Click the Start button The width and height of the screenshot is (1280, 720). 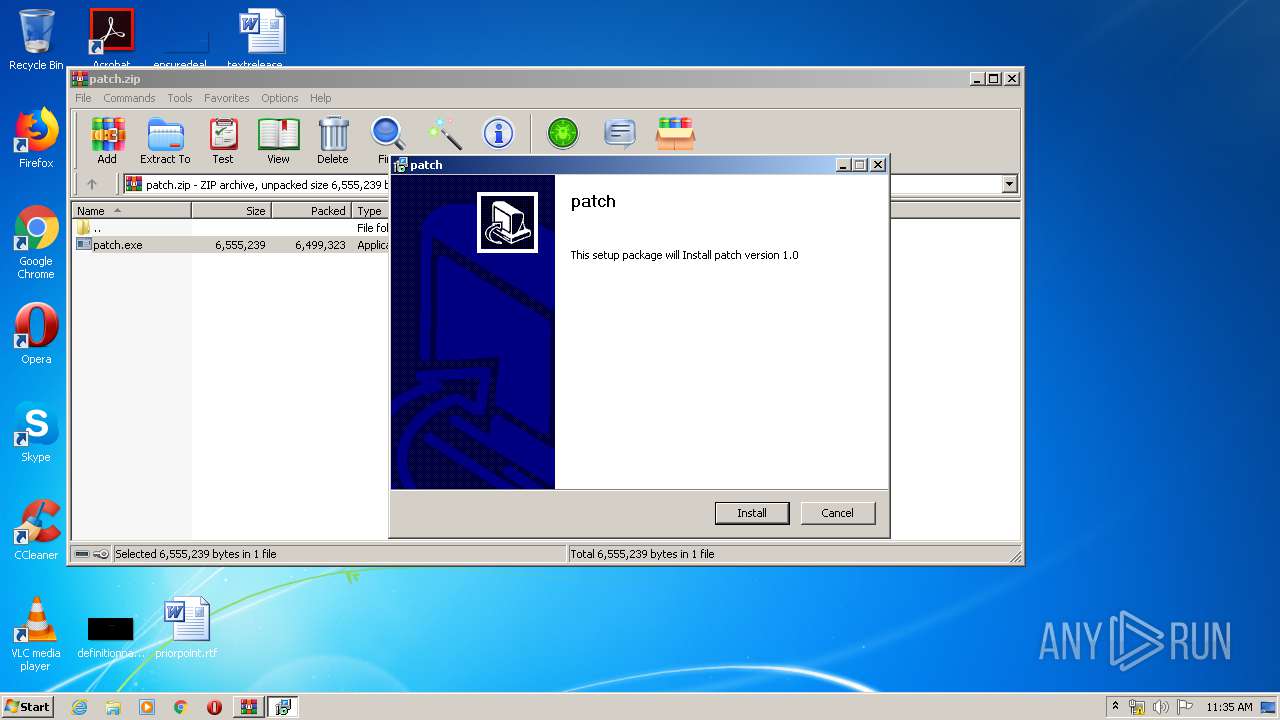[x=27, y=707]
